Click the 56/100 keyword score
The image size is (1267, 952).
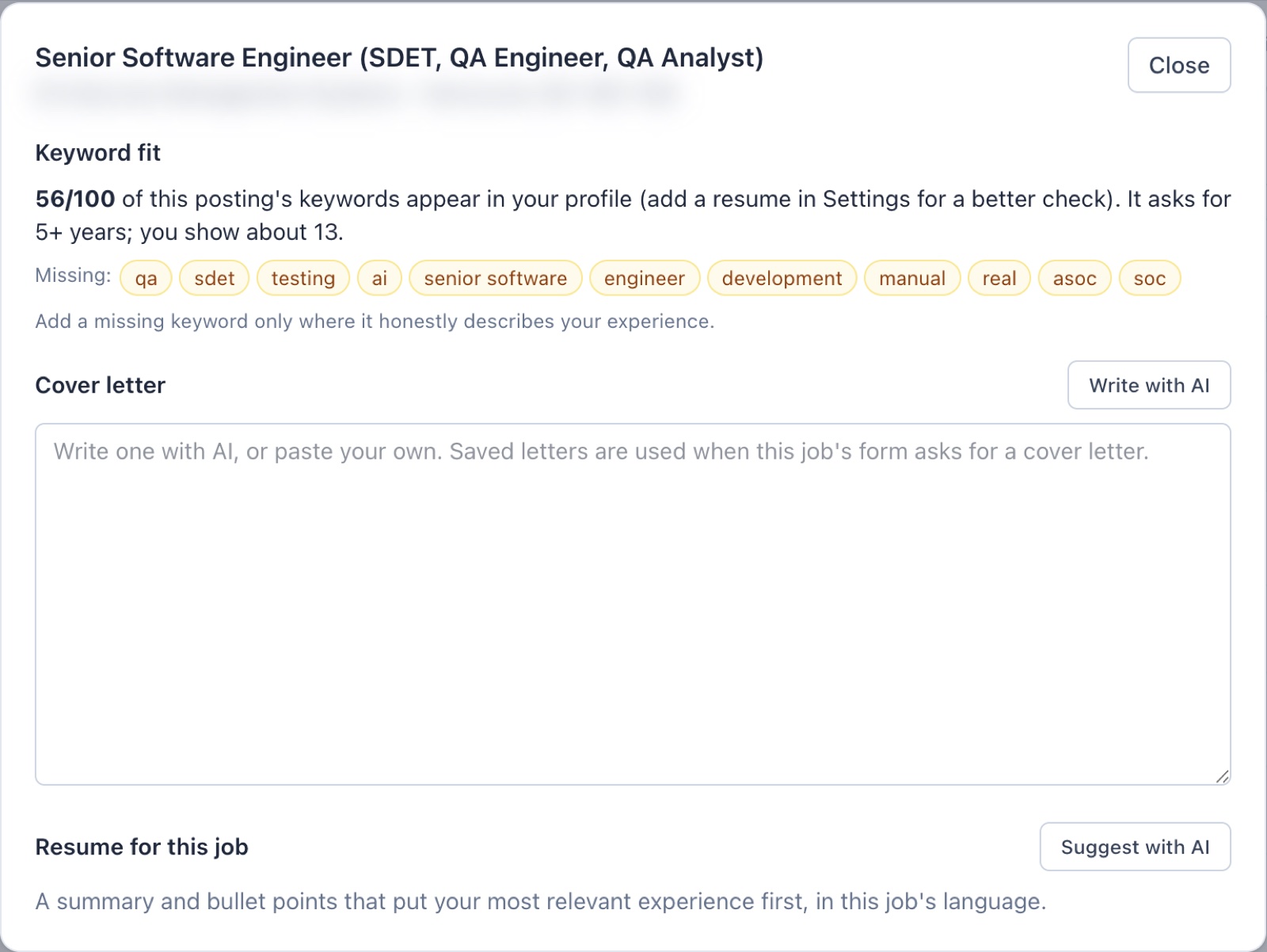[x=75, y=199]
